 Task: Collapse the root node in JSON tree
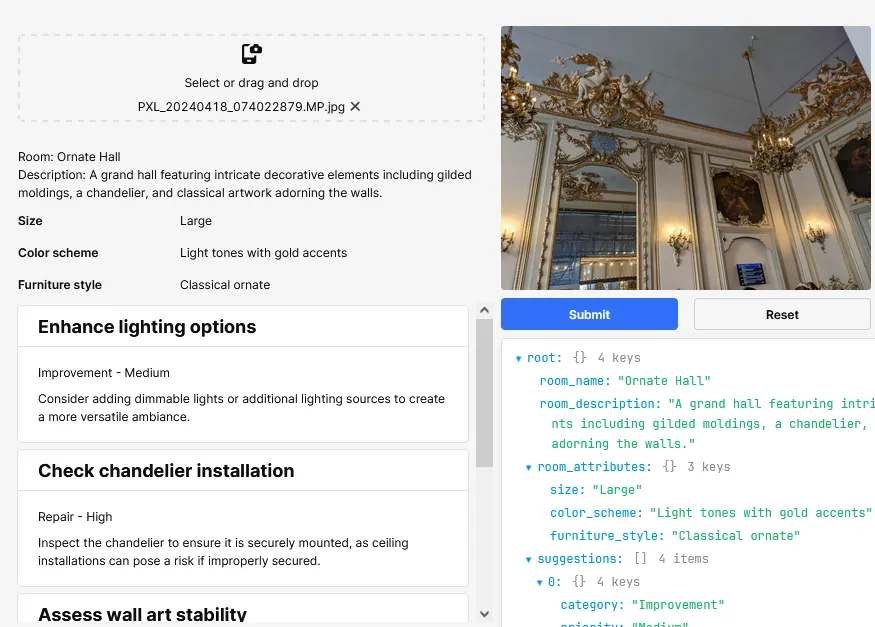pos(518,358)
